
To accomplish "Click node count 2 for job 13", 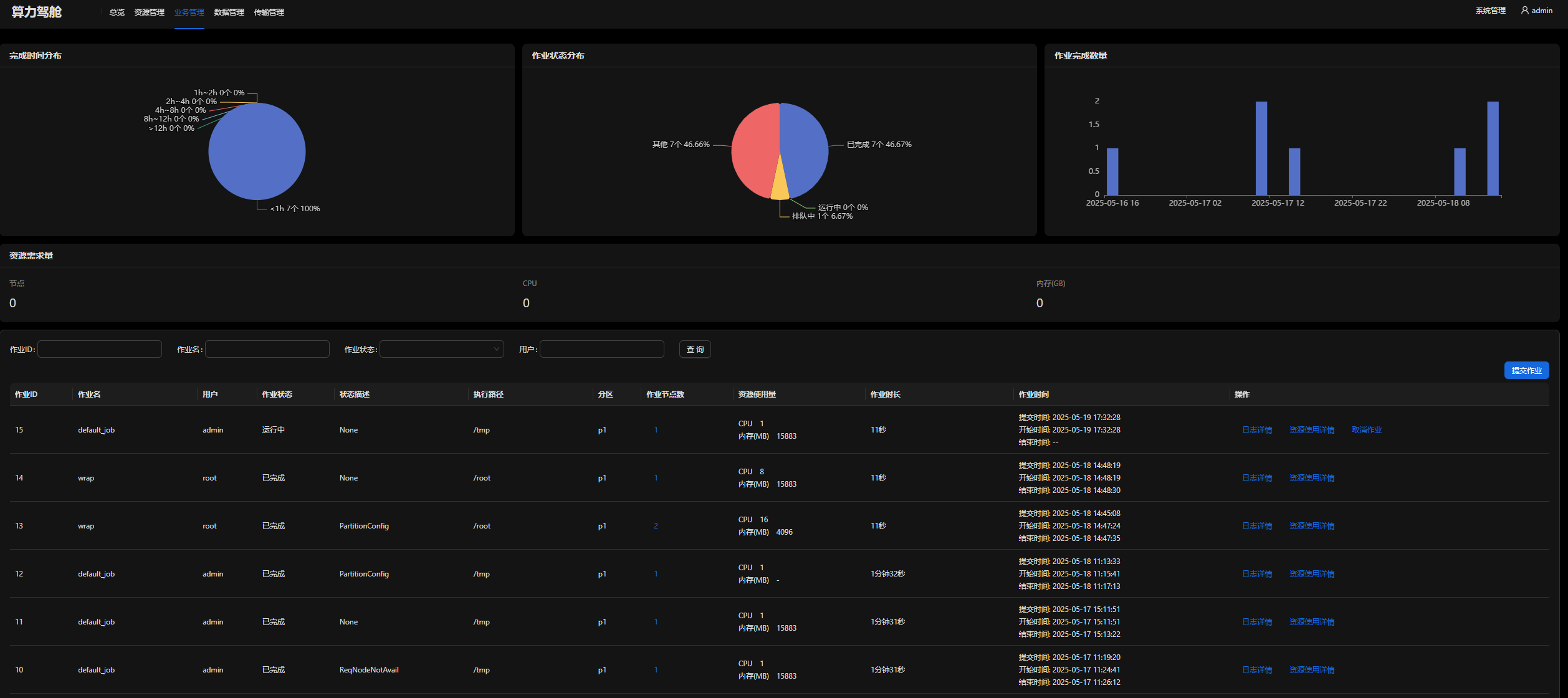I will pyautogui.click(x=656, y=526).
